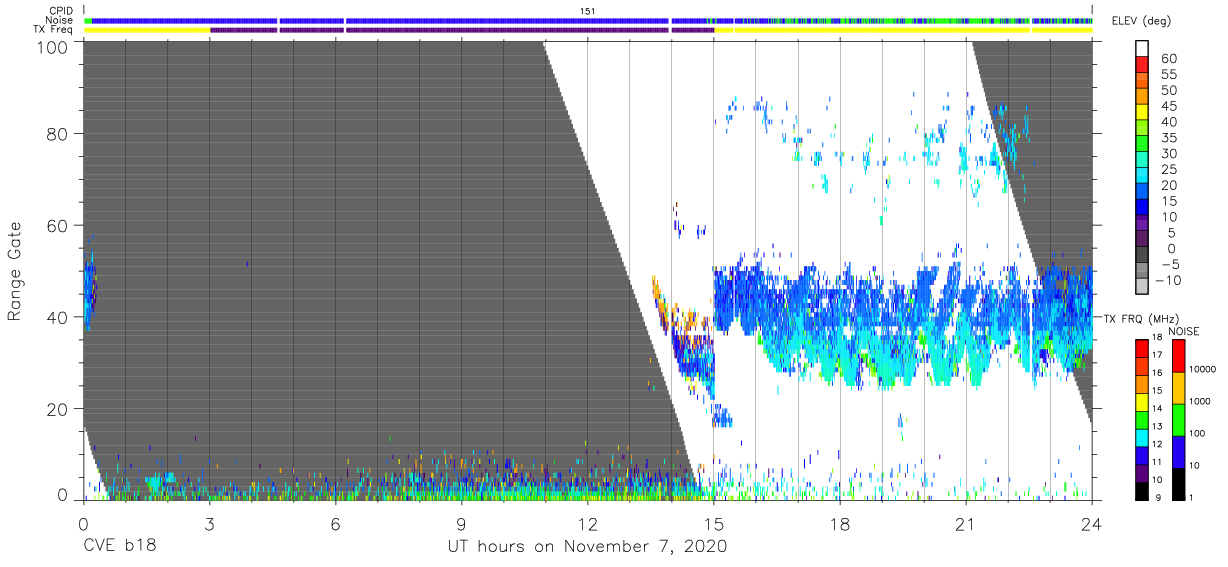1228x567 pixels.
Task: Click the 'CPID' label at top left
Action: tap(59, 10)
